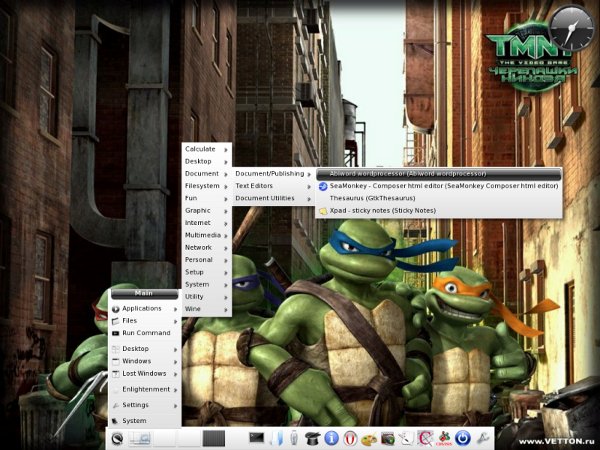Click the blue power button icon

coord(462,439)
